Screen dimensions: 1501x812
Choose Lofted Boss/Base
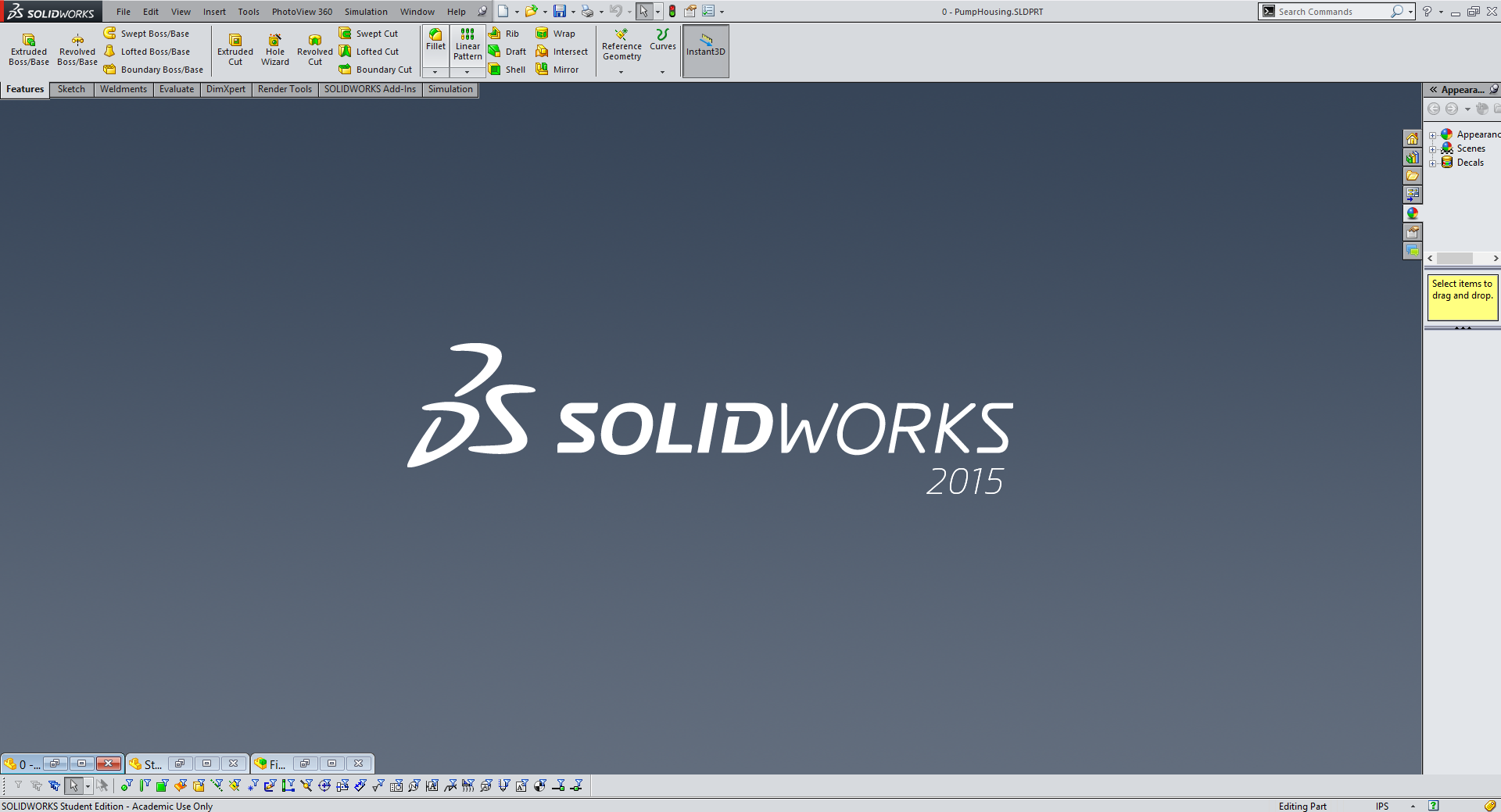point(147,52)
